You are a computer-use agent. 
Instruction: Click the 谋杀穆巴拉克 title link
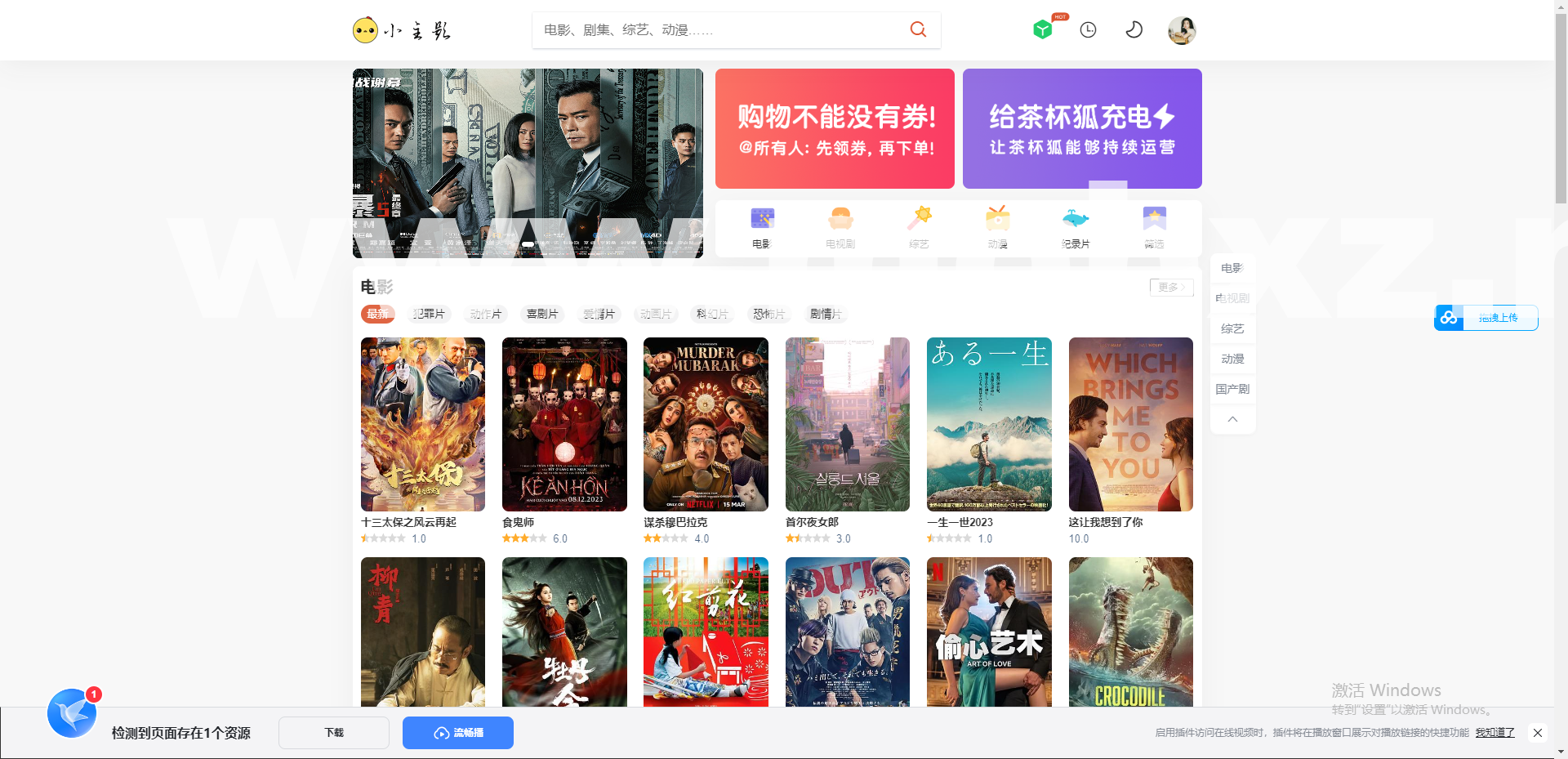coord(675,522)
